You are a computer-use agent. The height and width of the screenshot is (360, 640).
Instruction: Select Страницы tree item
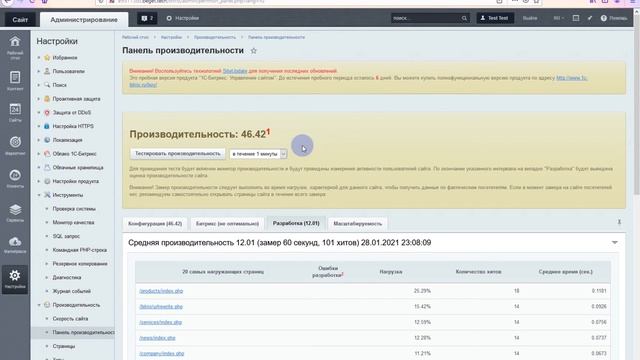pyautogui.click(x=64, y=346)
